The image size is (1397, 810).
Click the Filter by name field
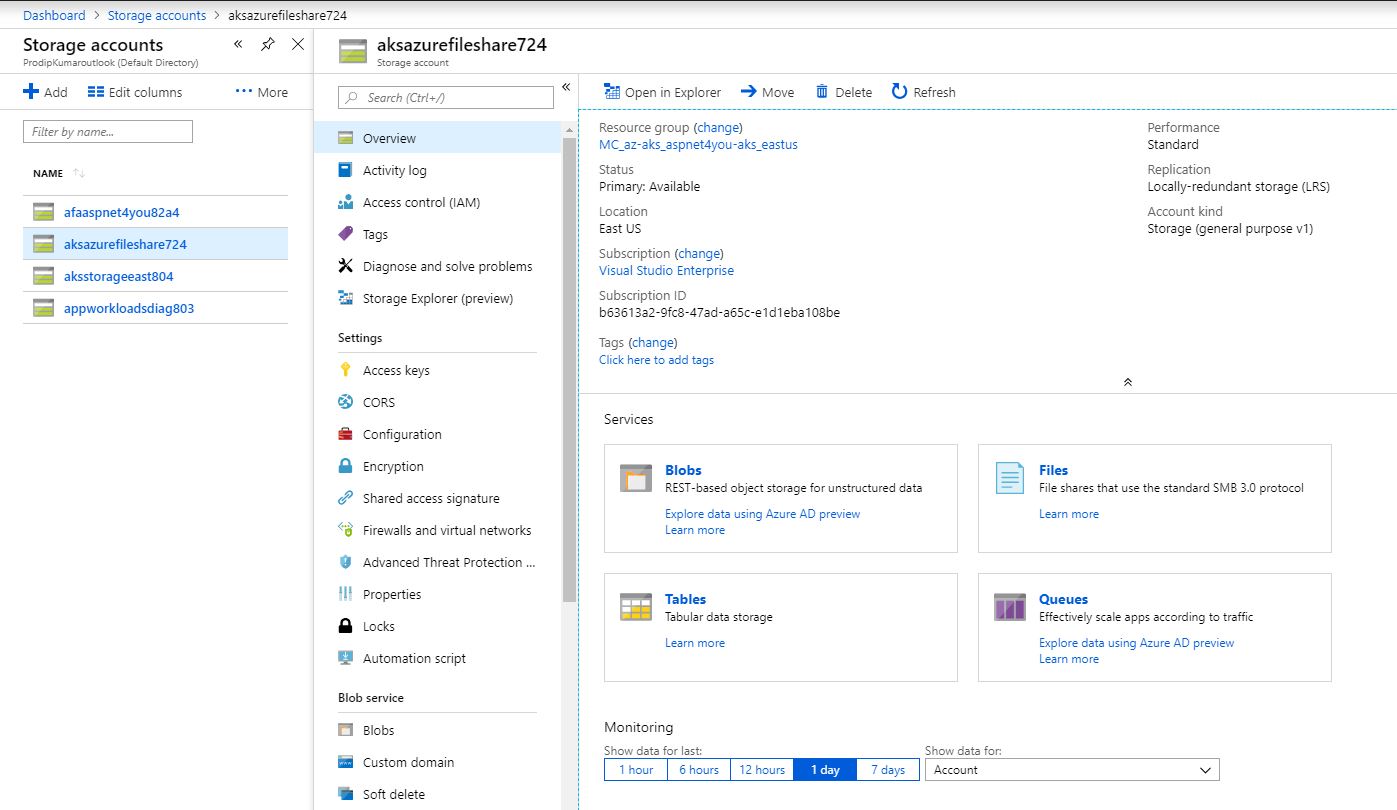click(108, 131)
